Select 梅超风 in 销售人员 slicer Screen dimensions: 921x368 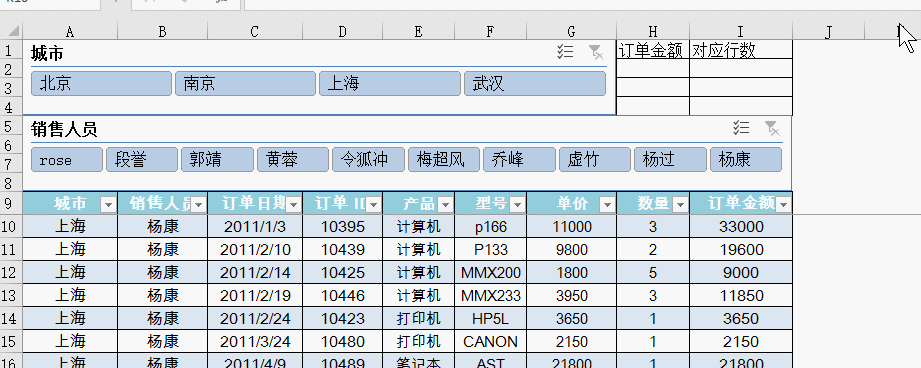click(444, 160)
